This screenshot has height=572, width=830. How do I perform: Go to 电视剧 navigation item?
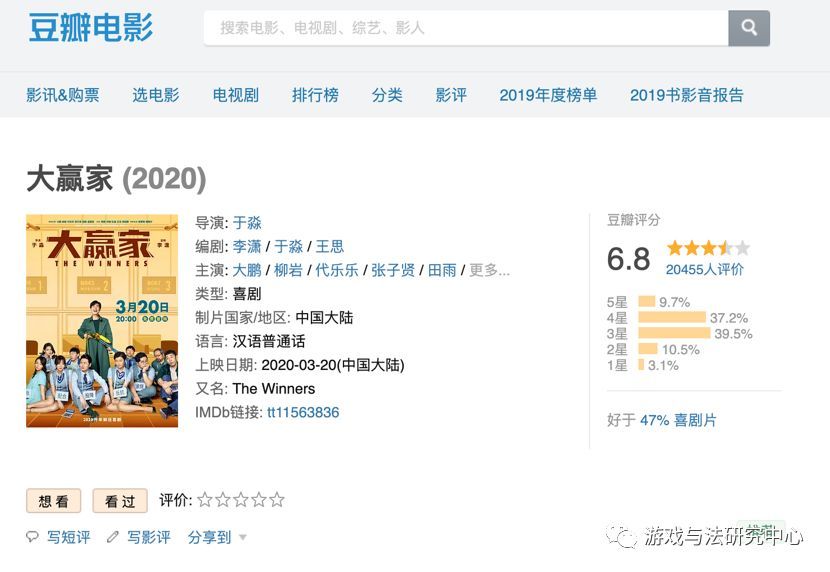(235, 95)
